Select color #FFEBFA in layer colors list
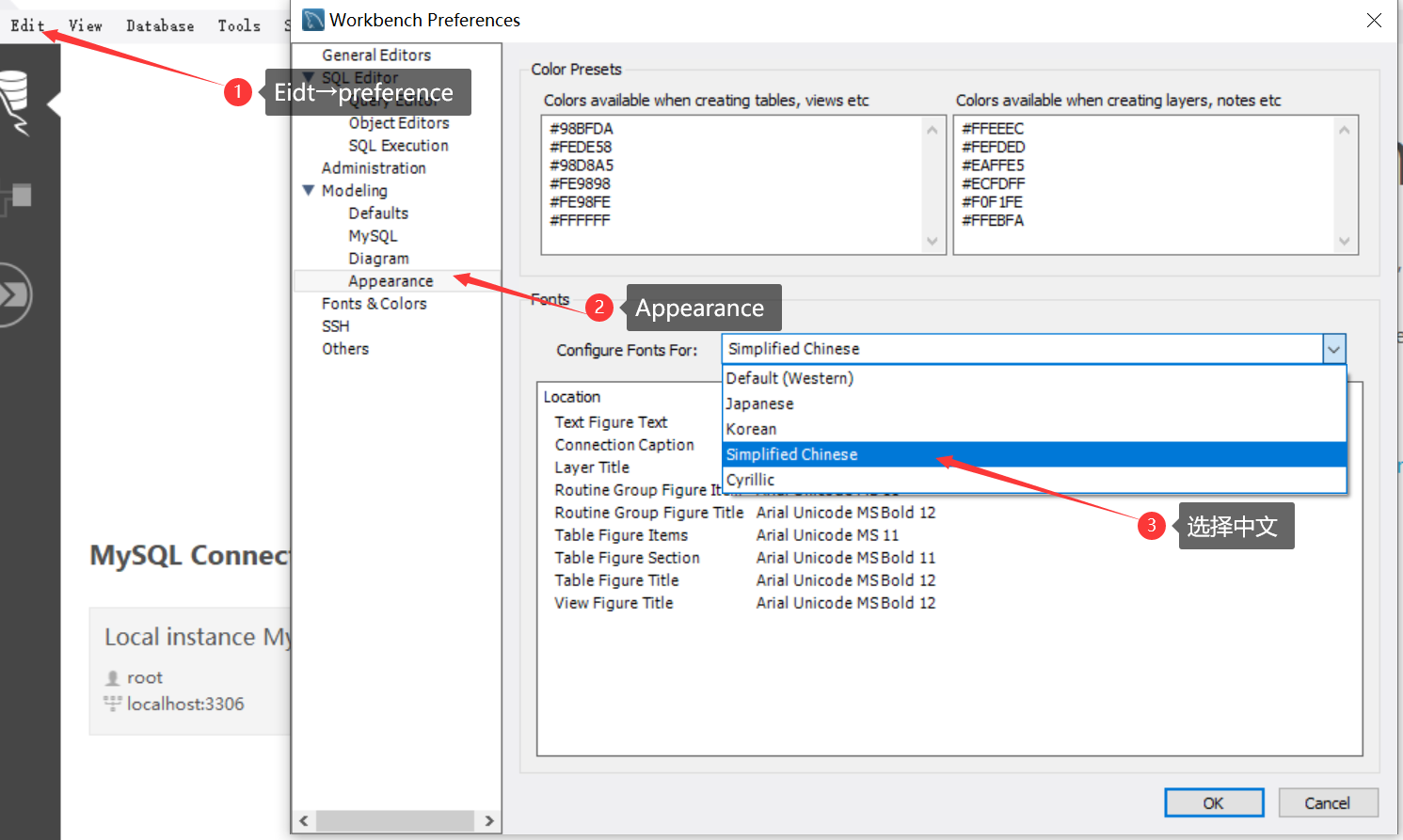Screen dimensions: 1403x840 point(993,220)
